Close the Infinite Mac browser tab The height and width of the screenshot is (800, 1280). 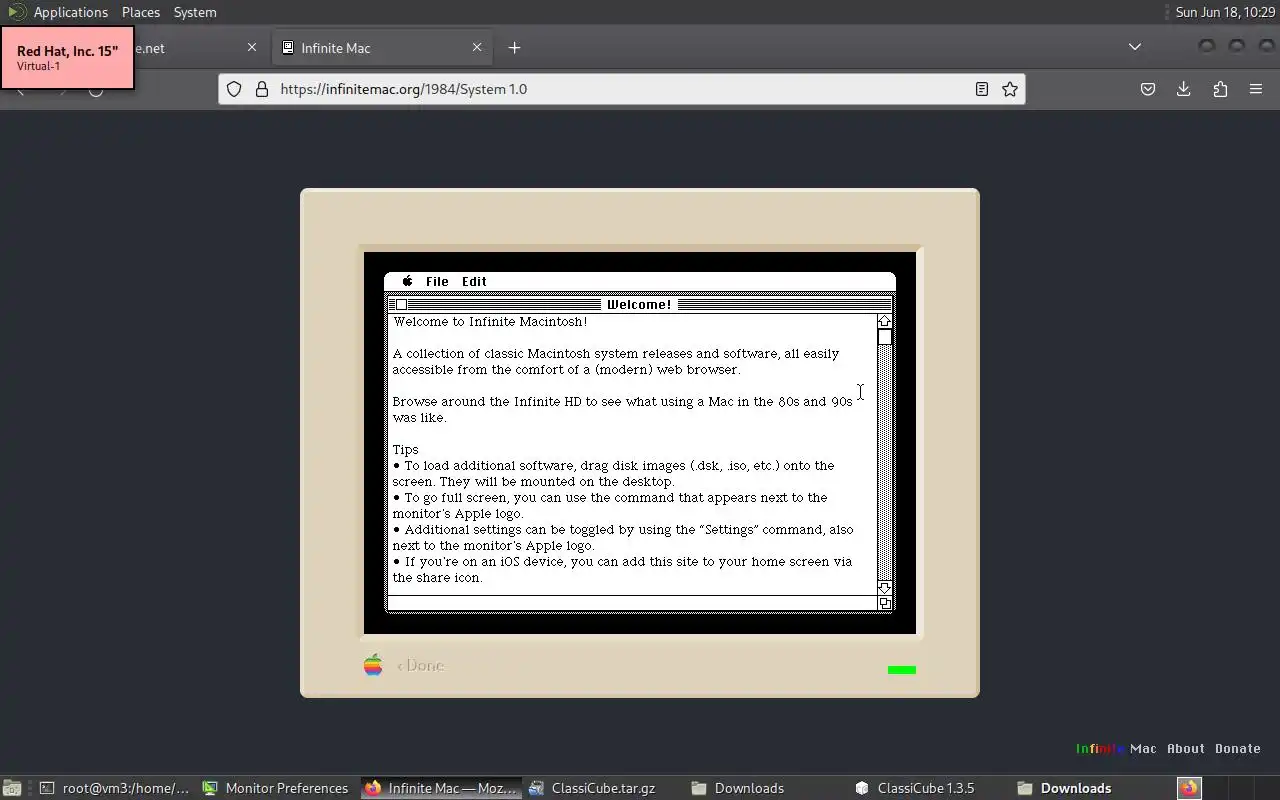click(x=477, y=47)
